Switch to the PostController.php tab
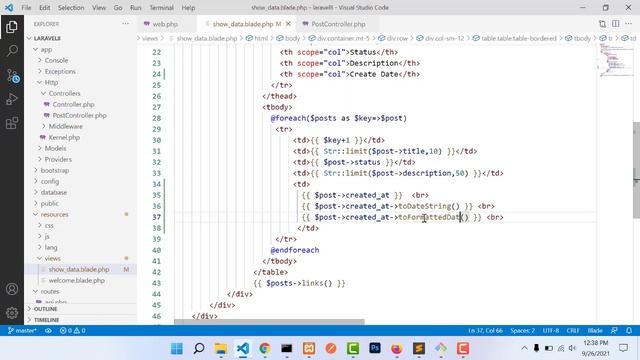This screenshot has width=640, height=360. [x=338, y=24]
